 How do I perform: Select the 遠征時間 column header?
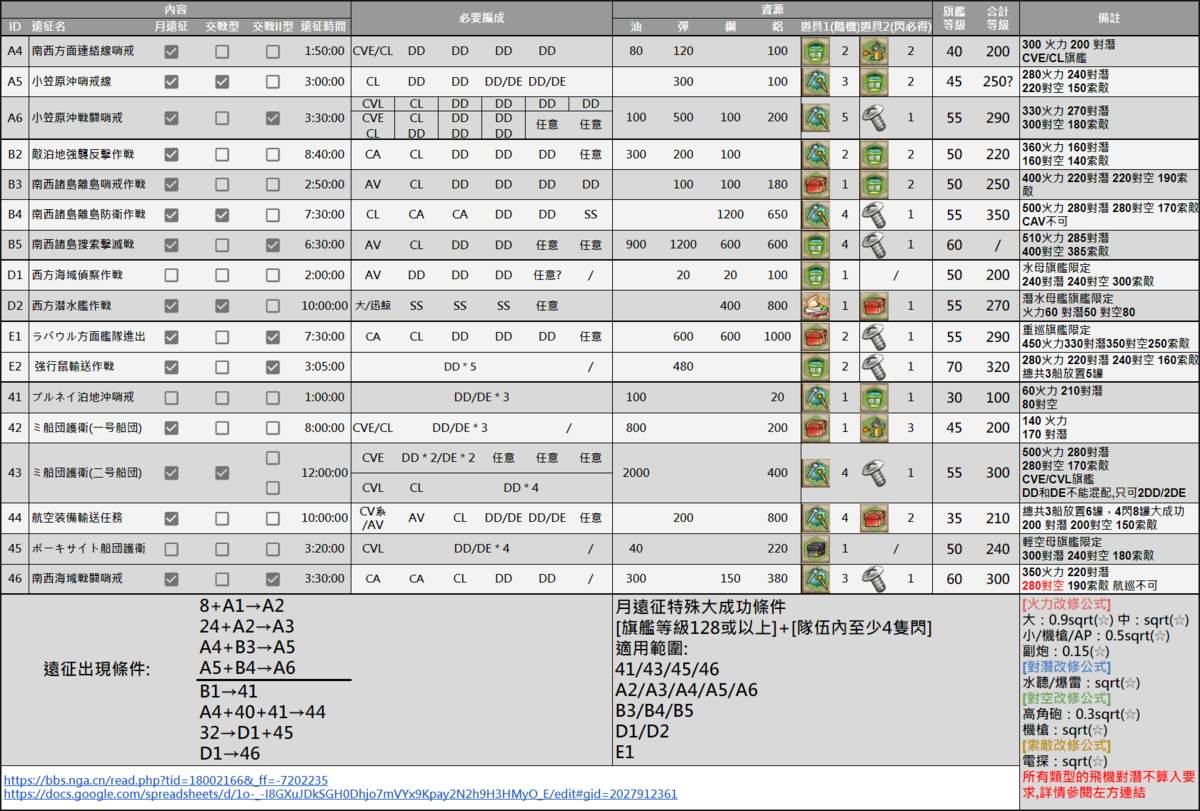click(x=322, y=23)
